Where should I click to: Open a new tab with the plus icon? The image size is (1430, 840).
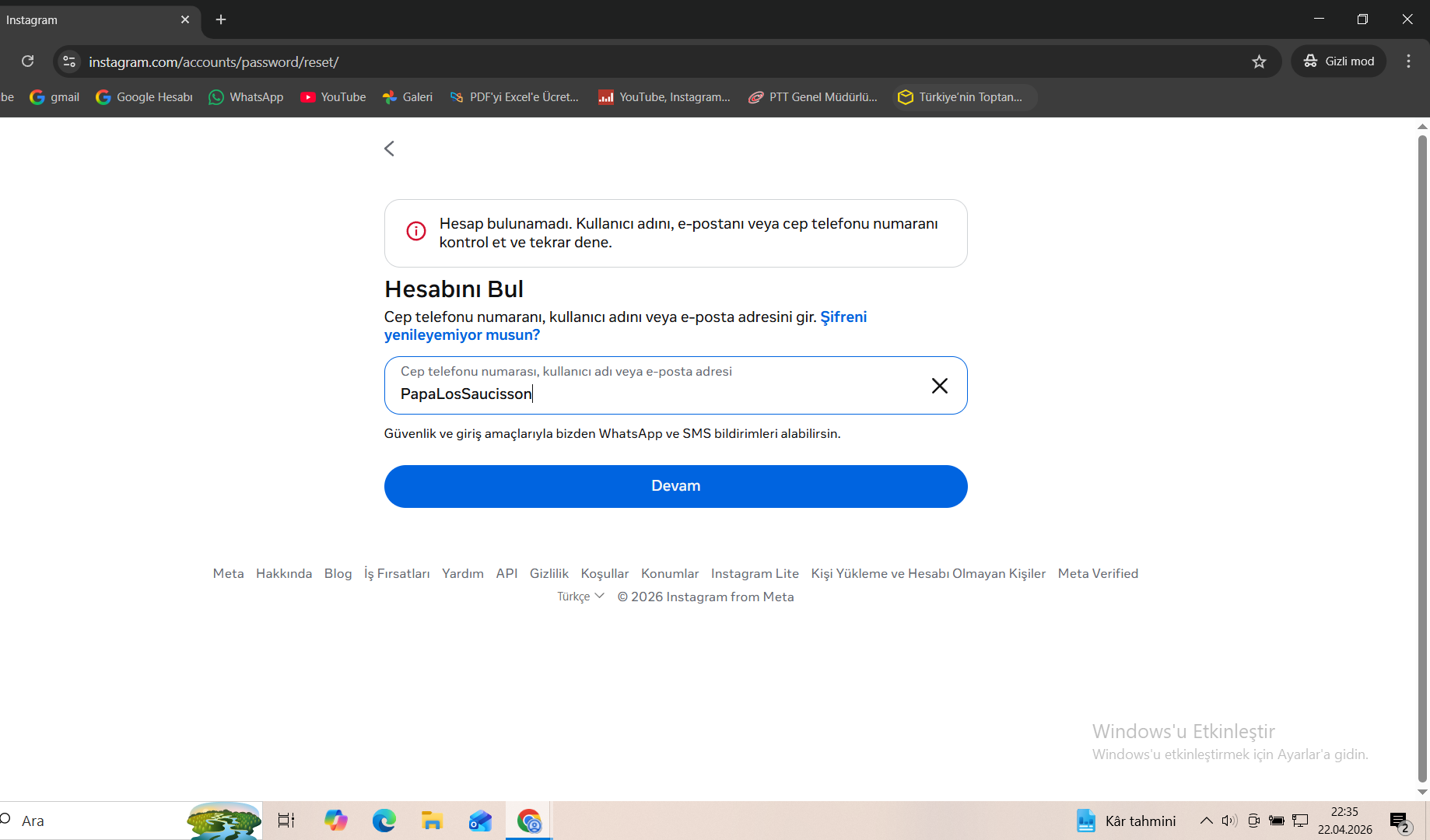pos(221,19)
